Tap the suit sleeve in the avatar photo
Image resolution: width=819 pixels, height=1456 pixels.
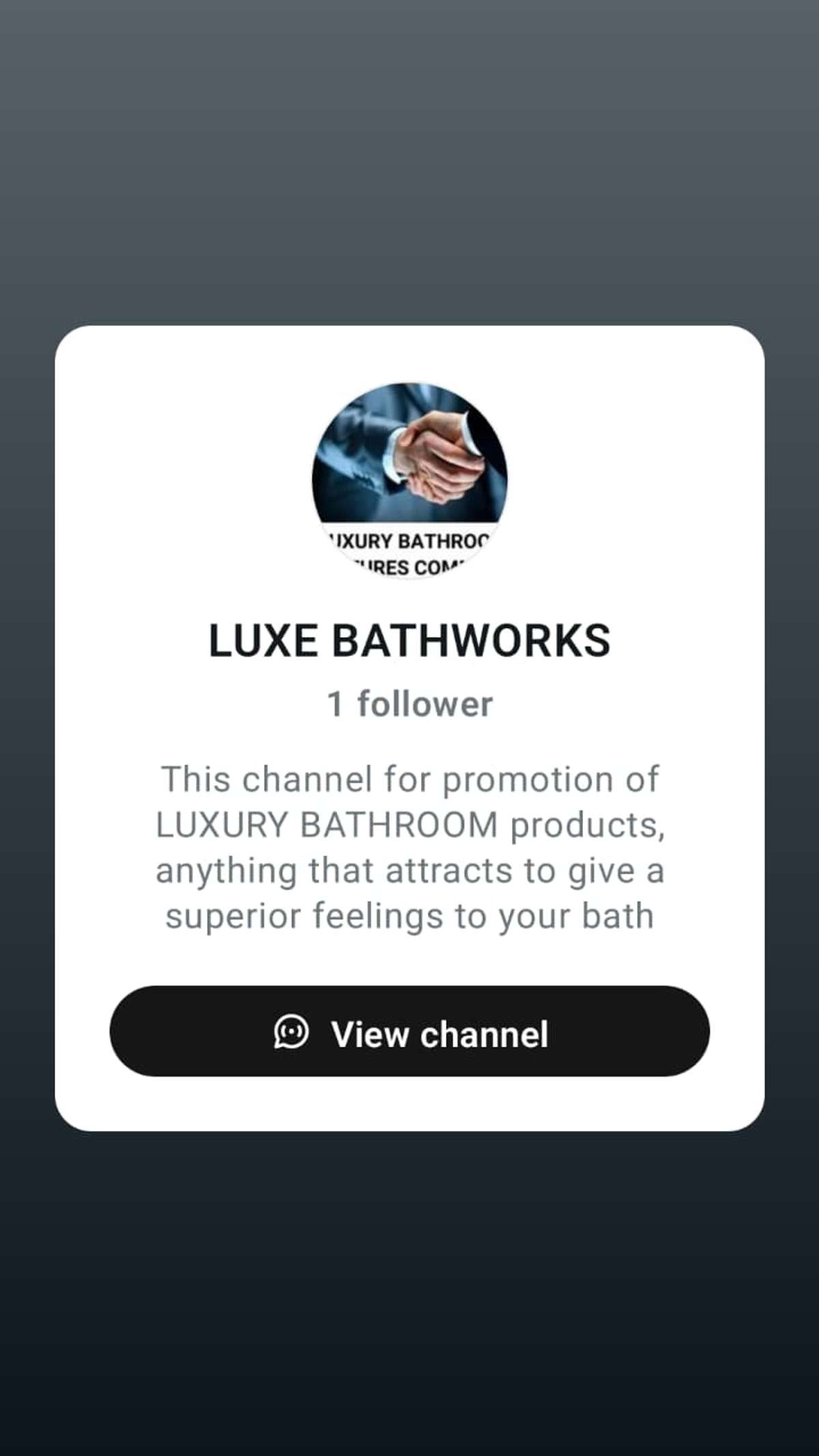pos(355,464)
